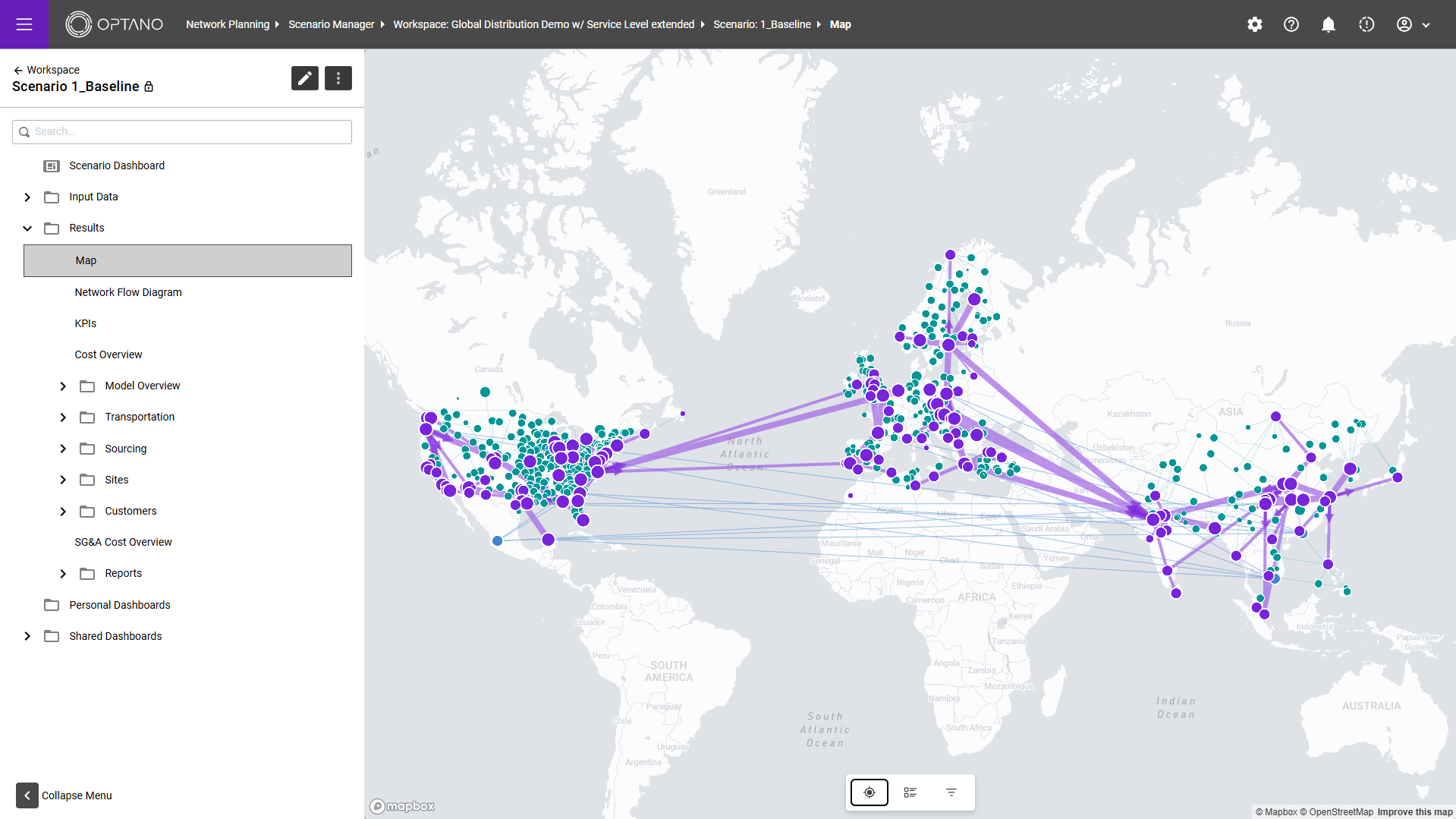Viewport: 1456px width, 819px height.
Task: Collapse the Results folder
Action: point(27,228)
